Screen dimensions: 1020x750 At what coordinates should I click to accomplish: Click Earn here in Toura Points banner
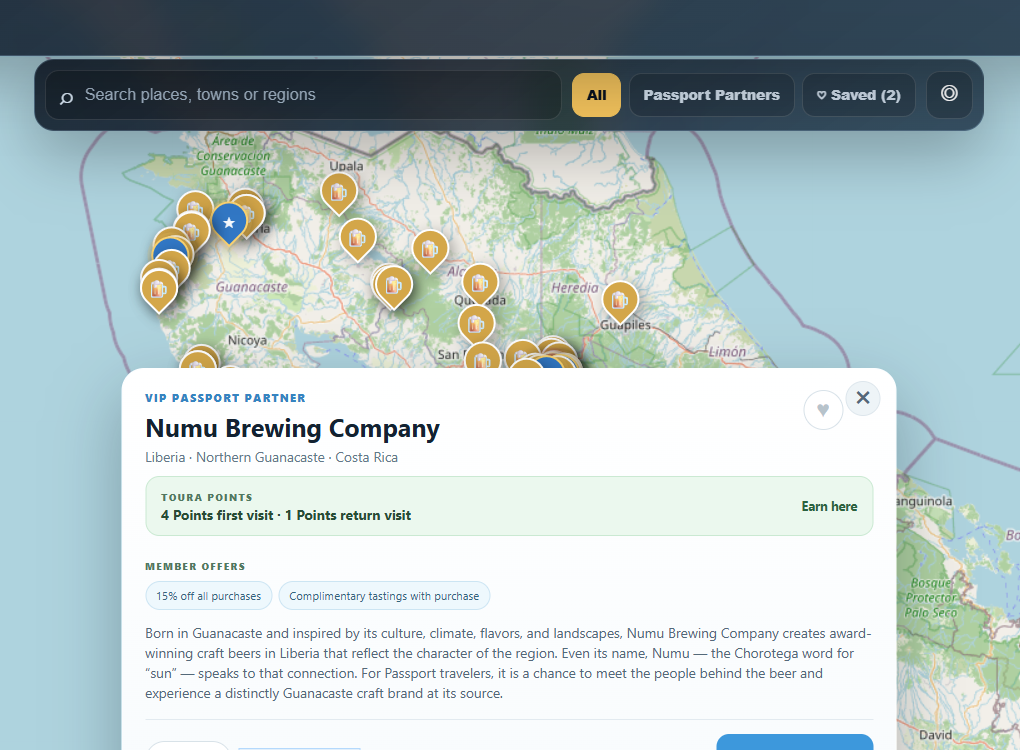pyautogui.click(x=829, y=506)
